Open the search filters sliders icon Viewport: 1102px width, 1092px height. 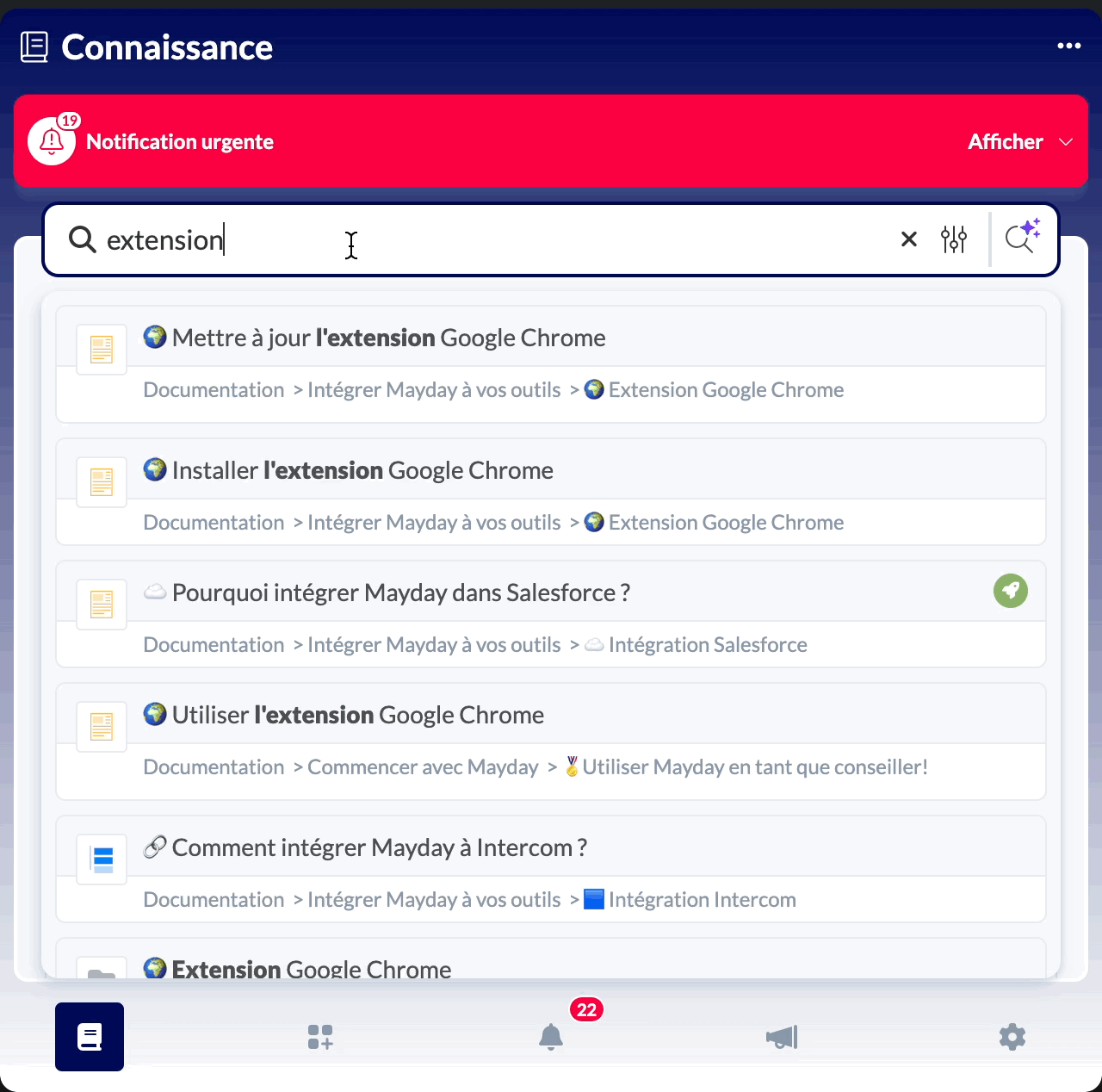[954, 239]
